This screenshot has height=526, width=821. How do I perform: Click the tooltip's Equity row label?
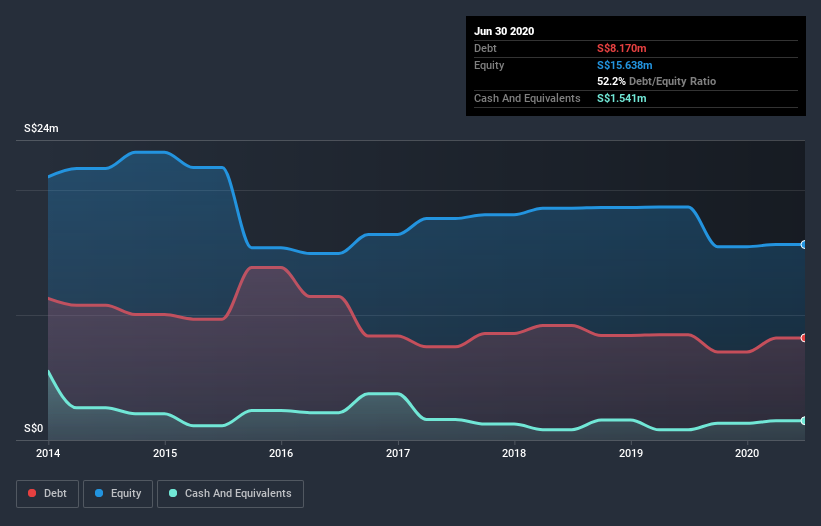pos(489,65)
